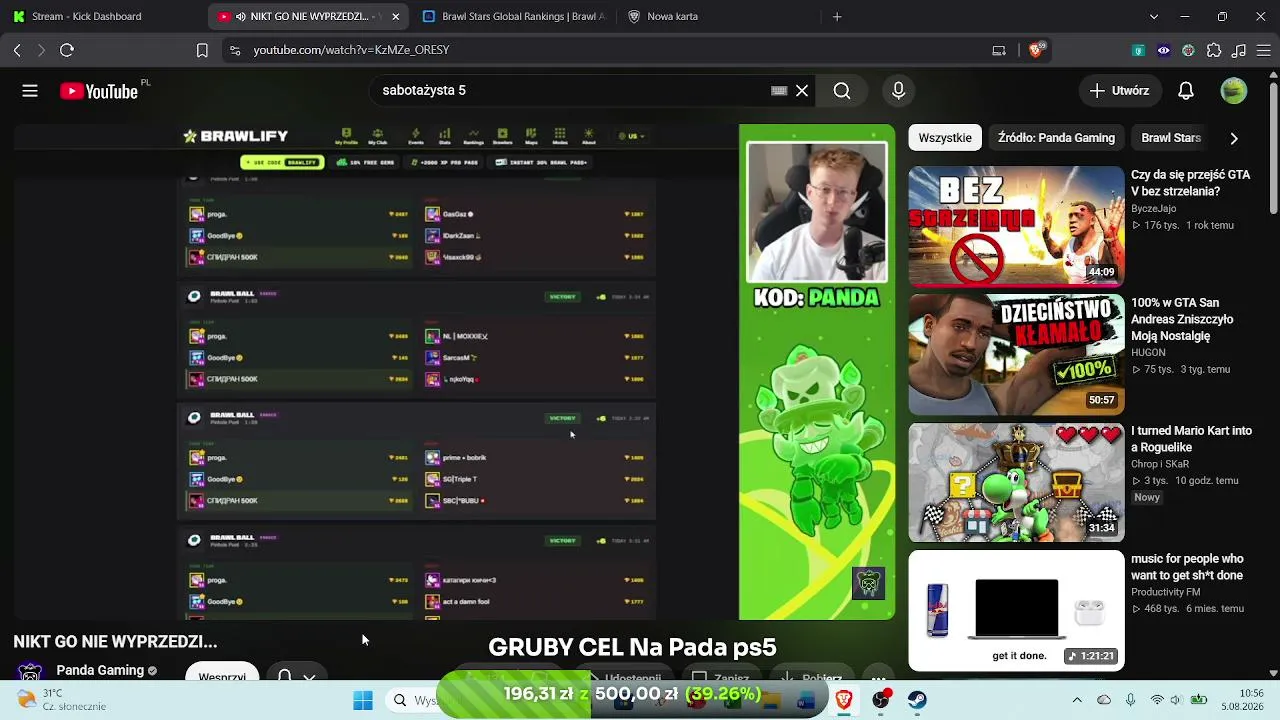Open the Panda Gaming channel name link
This screenshot has height=720, width=1280.
coord(100,670)
